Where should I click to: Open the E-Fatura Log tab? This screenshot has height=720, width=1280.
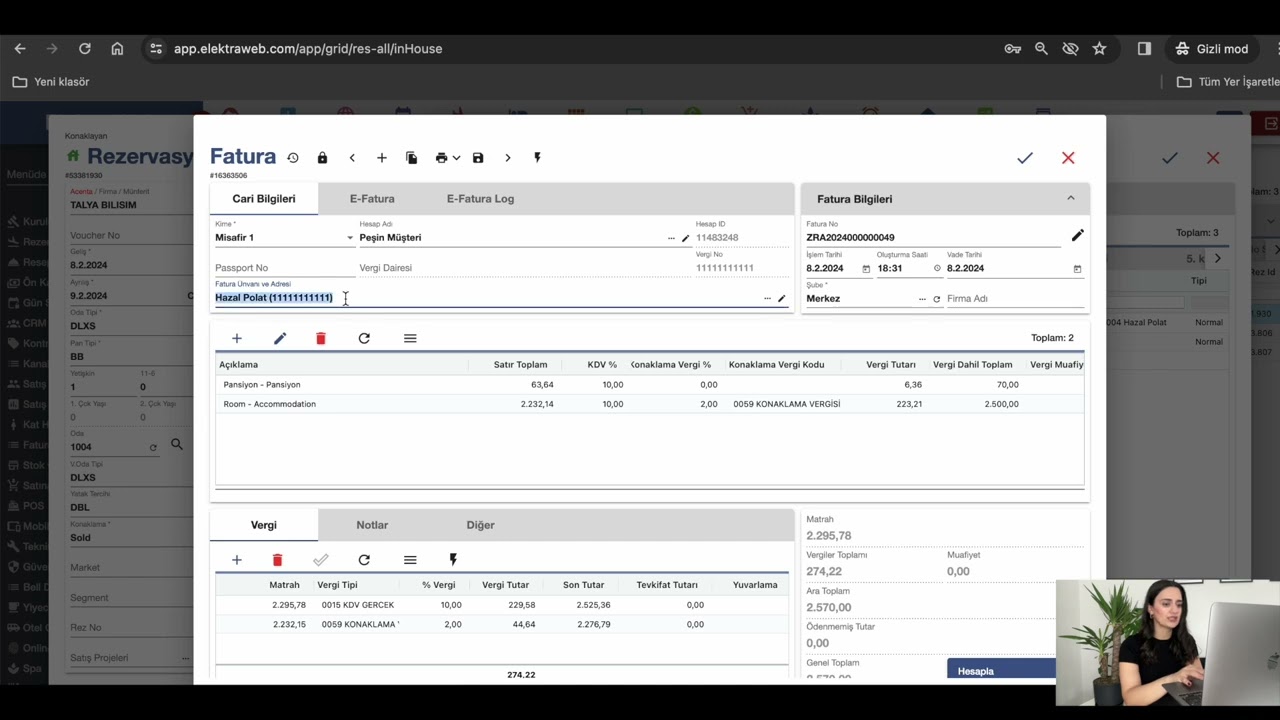480,198
